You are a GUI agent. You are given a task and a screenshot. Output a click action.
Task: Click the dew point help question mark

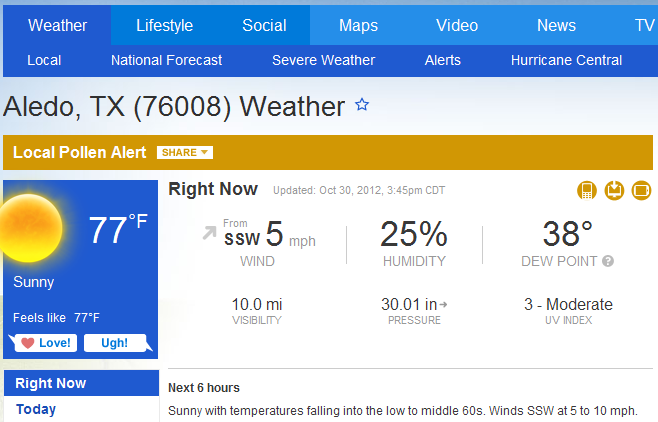coord(608,261)
